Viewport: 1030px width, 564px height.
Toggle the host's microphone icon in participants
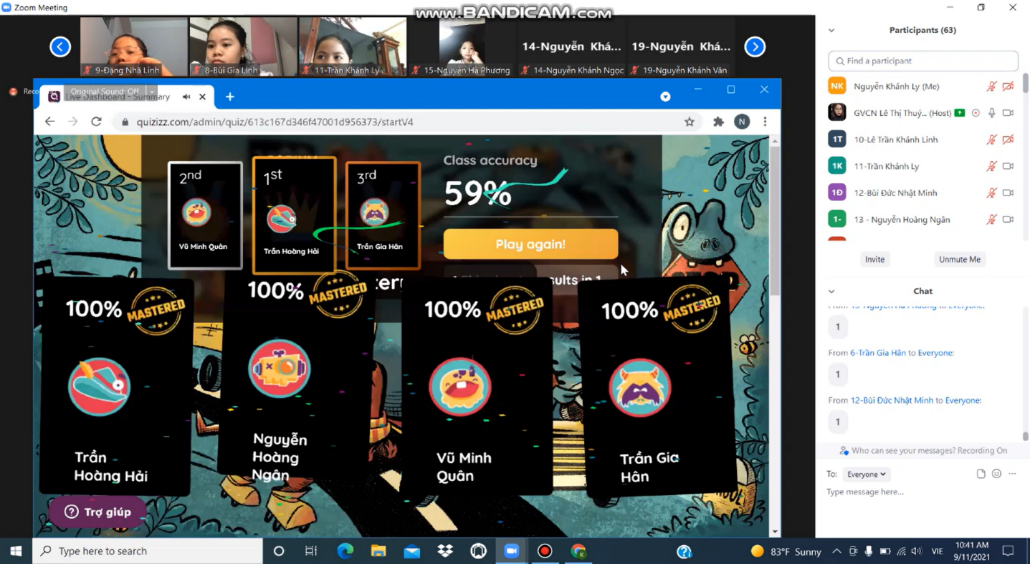point(992,113)
